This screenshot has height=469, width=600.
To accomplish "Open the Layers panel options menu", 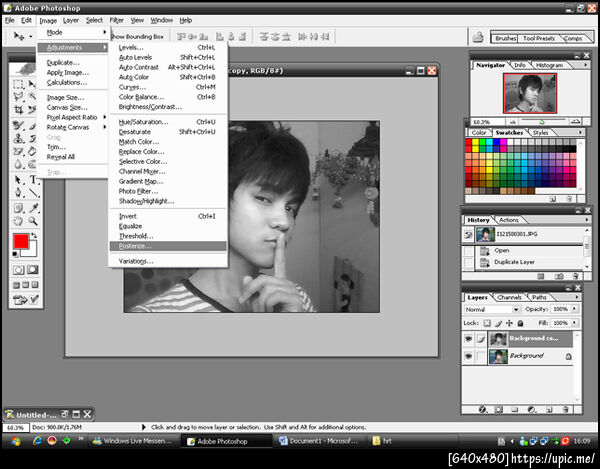I will coord(577,297).
